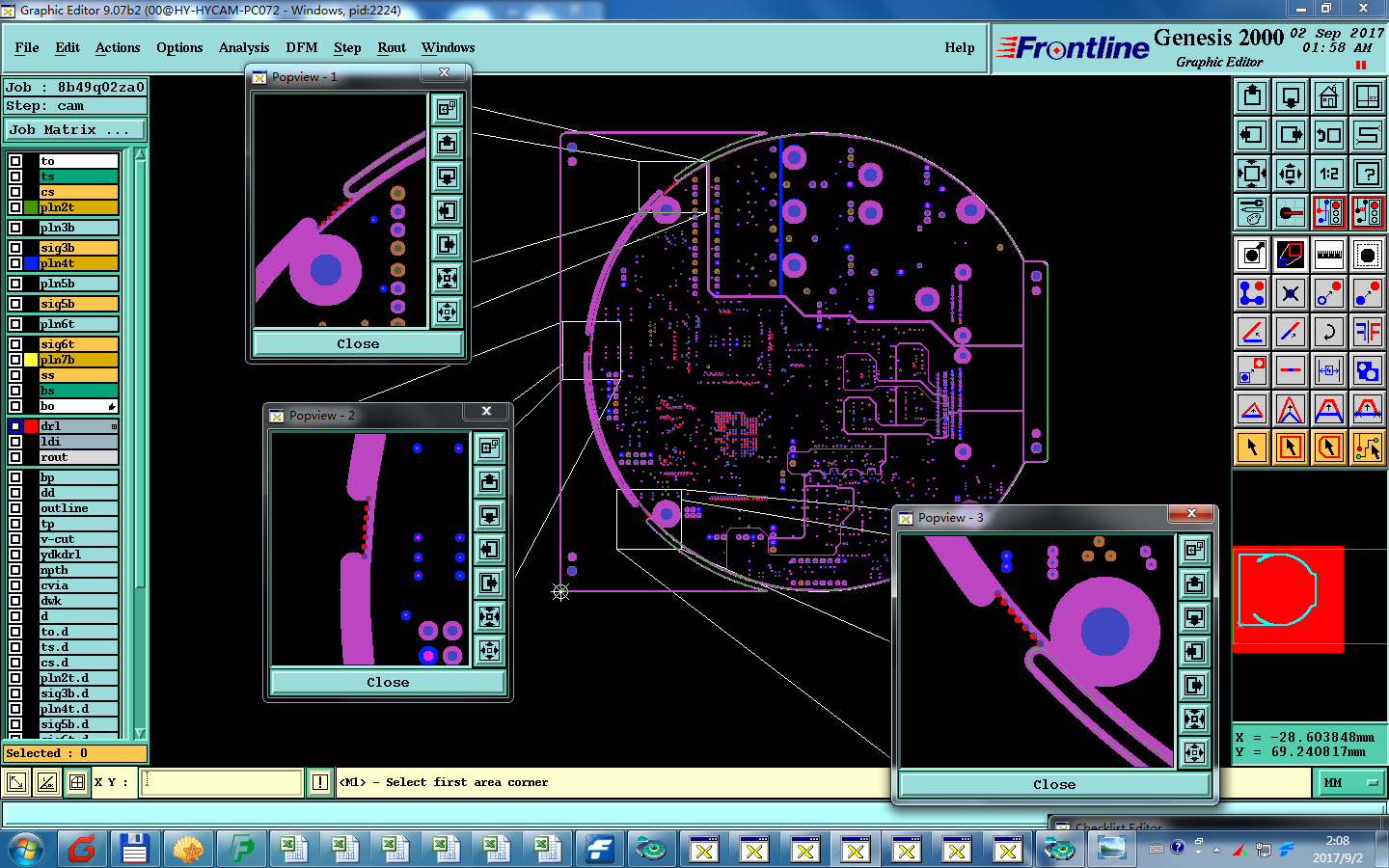Screen dimensions: 1389x868
Task: Click the question mark help icon
Action: tap(1368, 174)
